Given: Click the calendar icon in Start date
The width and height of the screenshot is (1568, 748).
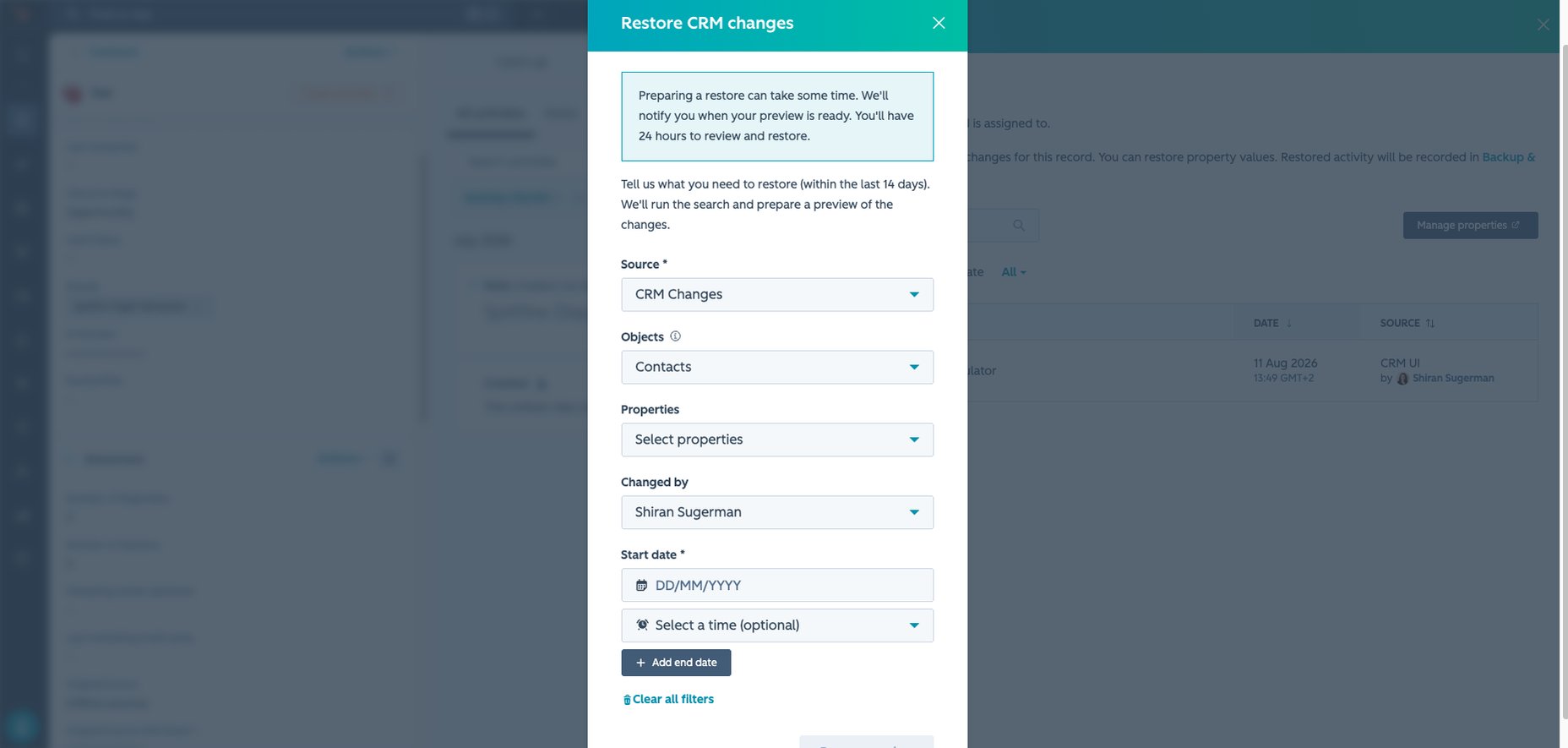Looking at the screenshot, I should [x=642, y=585].
